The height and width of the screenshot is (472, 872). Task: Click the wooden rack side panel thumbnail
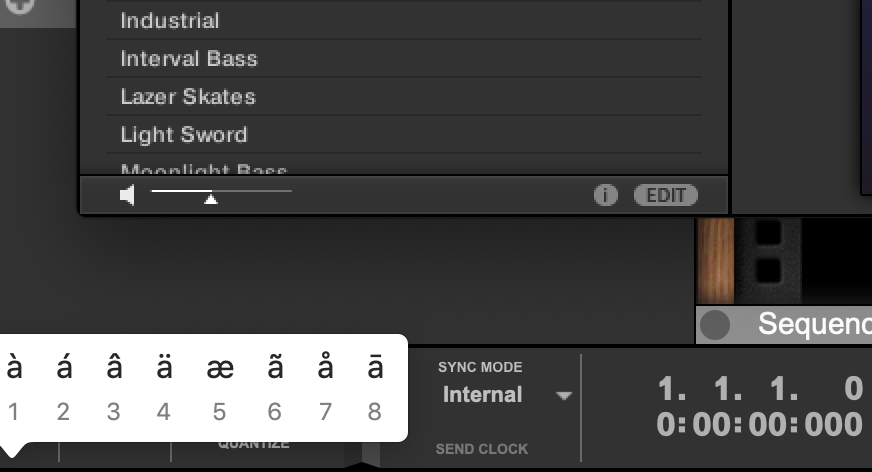click(716, 261)
